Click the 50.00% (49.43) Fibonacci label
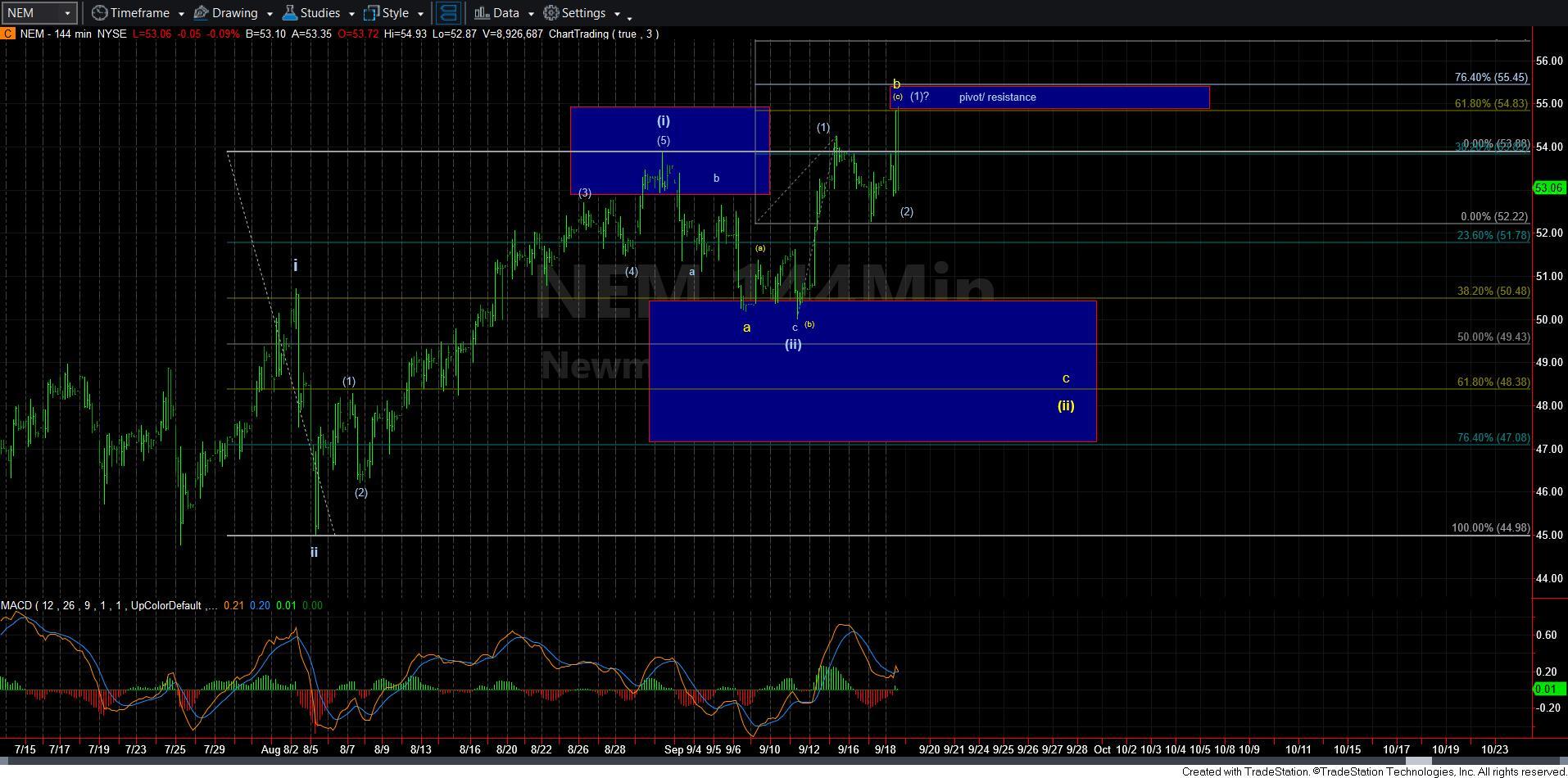Screen dimensions: 1568x778 [x=1493, y=337]
